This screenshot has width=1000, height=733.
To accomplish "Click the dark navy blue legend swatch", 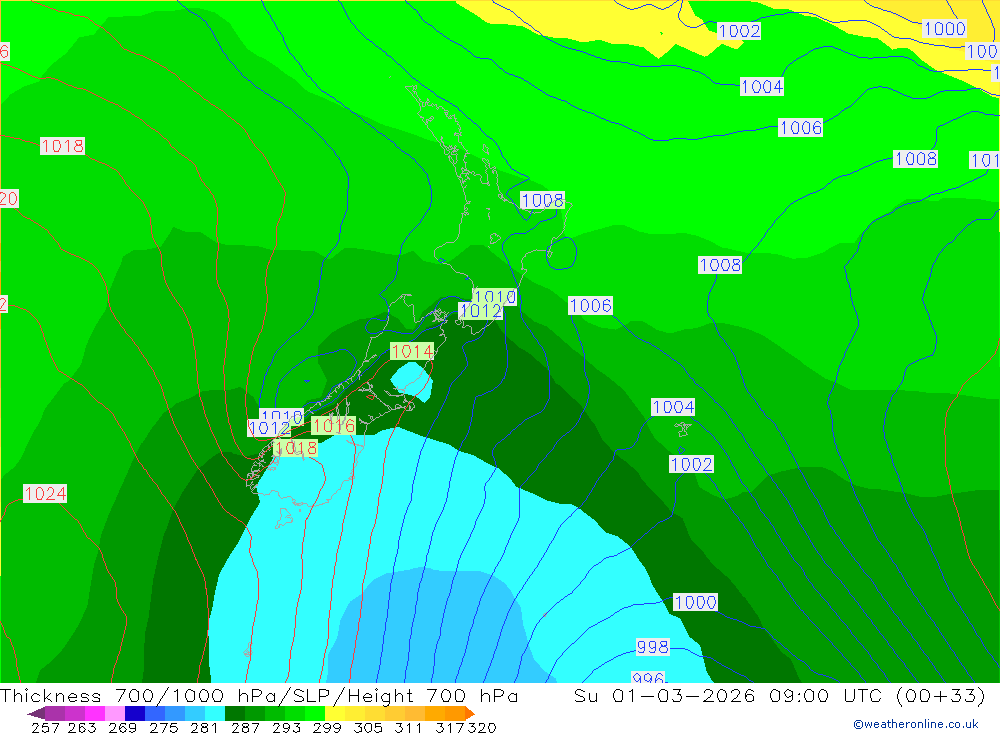I will click(x=135, y=713).
